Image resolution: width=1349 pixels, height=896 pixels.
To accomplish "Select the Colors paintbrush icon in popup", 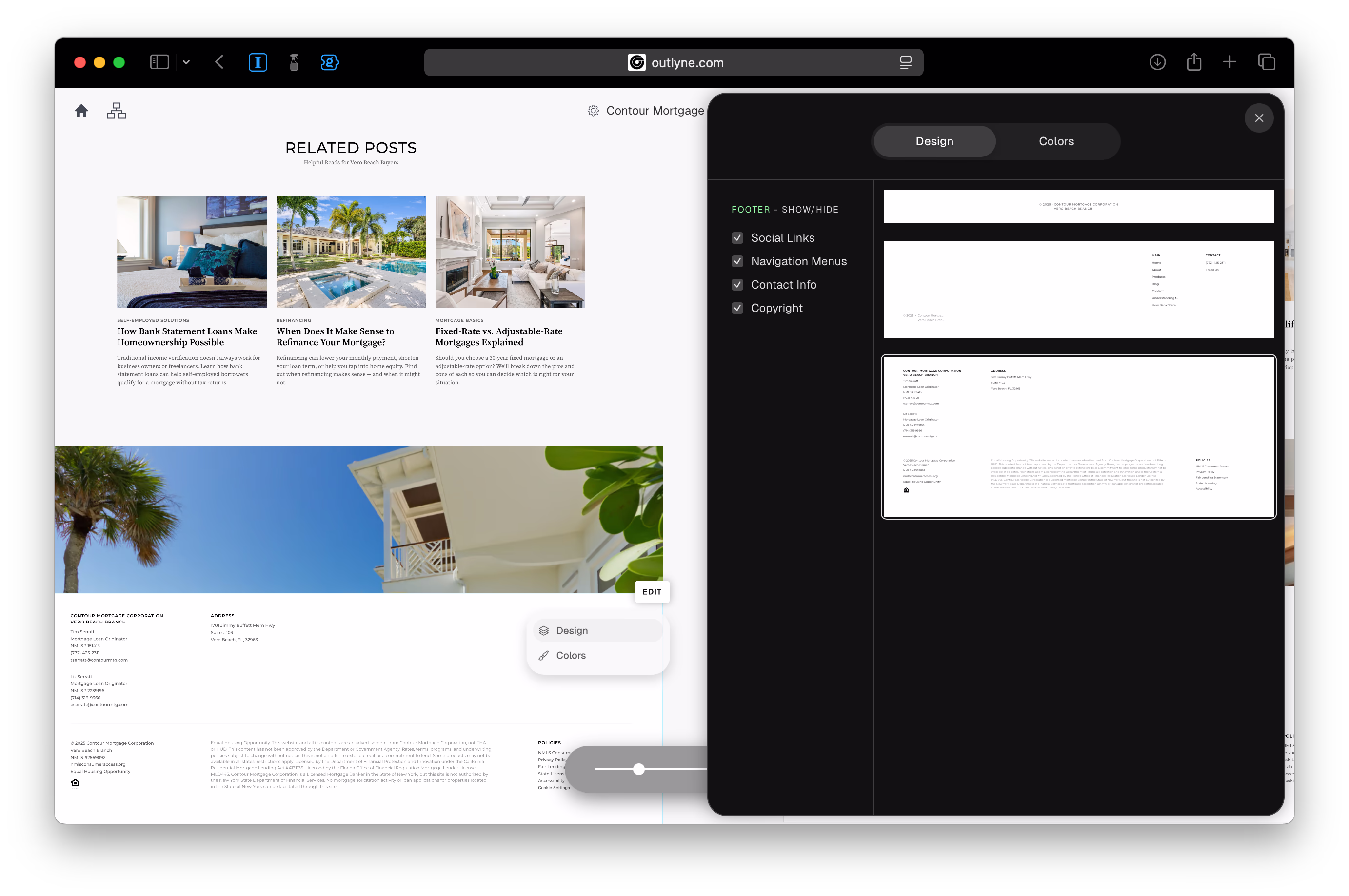I will [x=543, y=656].
